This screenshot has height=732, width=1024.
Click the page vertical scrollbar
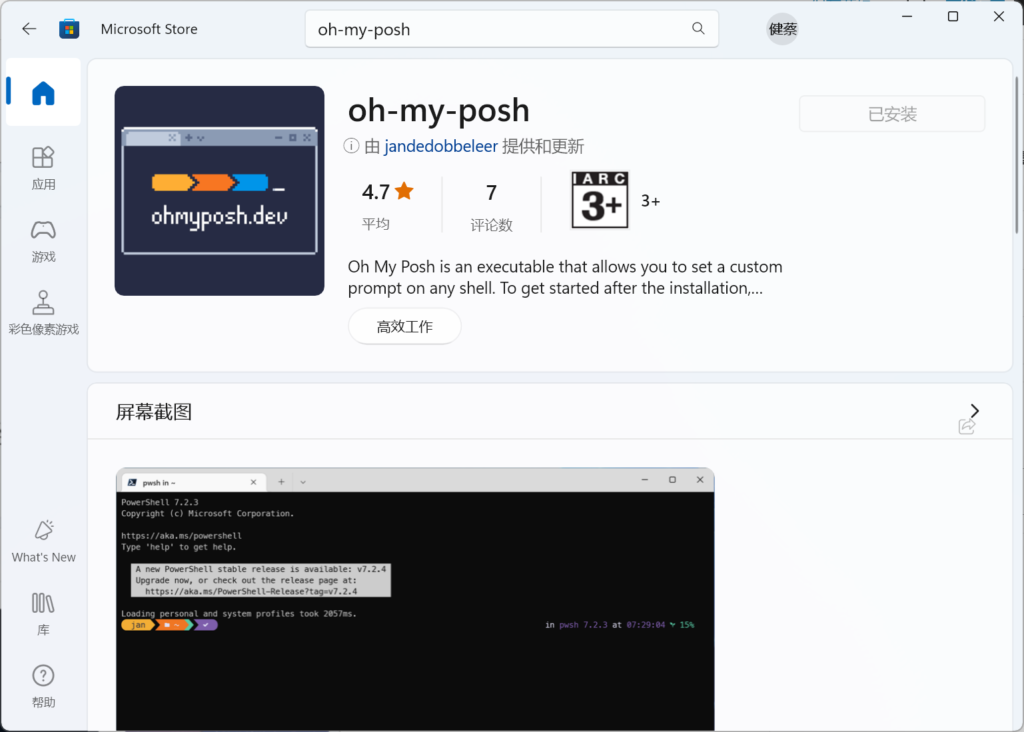(1017, 155)
